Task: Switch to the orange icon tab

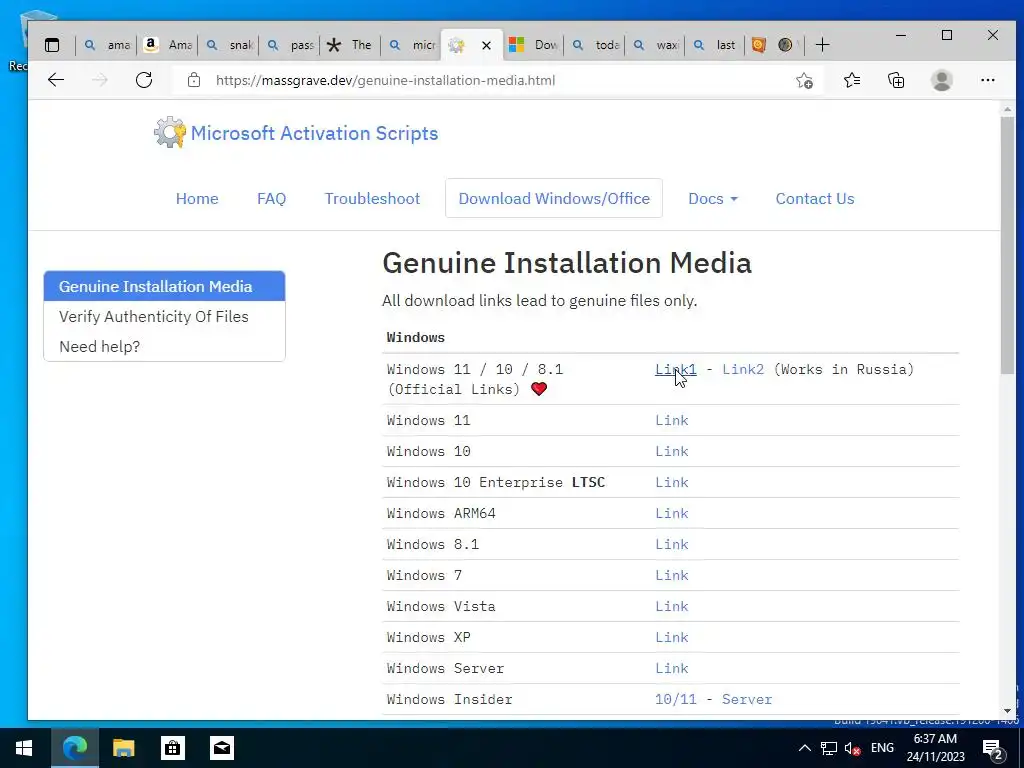Action: (x=758, y=45)
